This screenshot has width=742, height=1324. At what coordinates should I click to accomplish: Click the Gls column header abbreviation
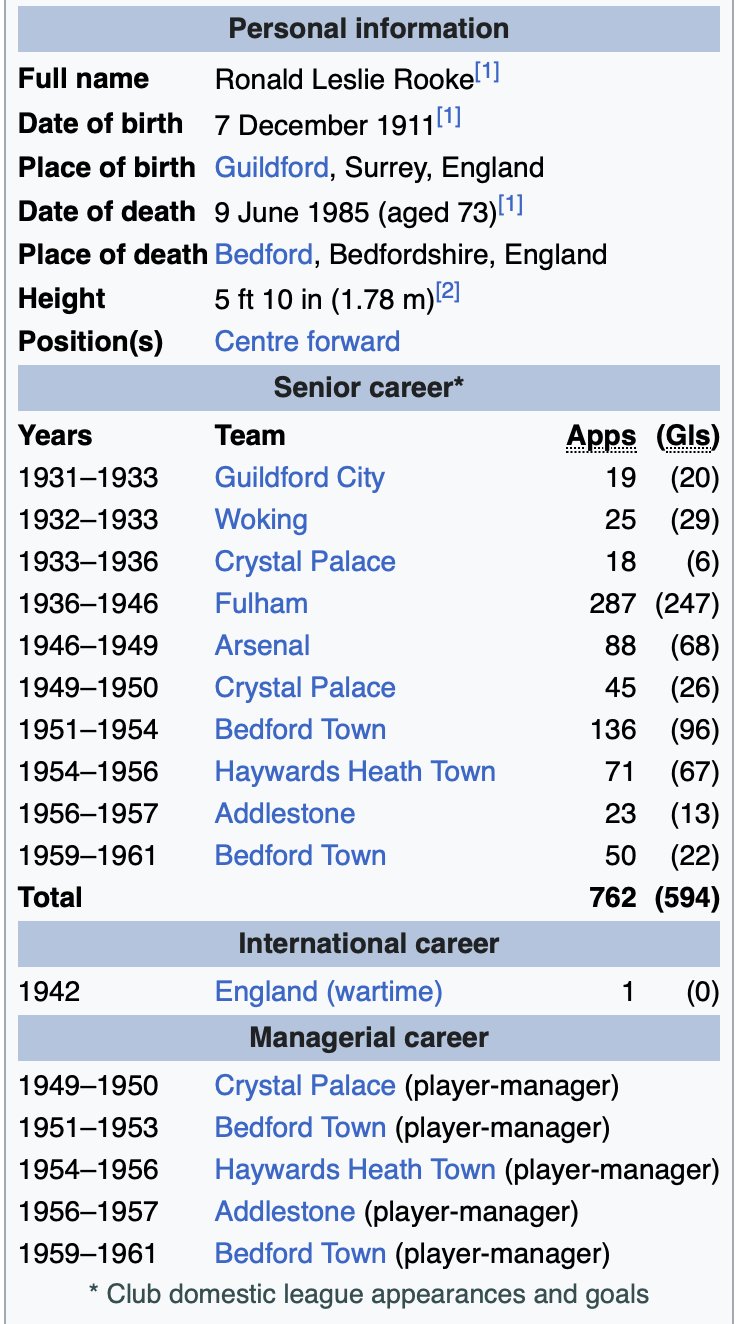[687, 436]
